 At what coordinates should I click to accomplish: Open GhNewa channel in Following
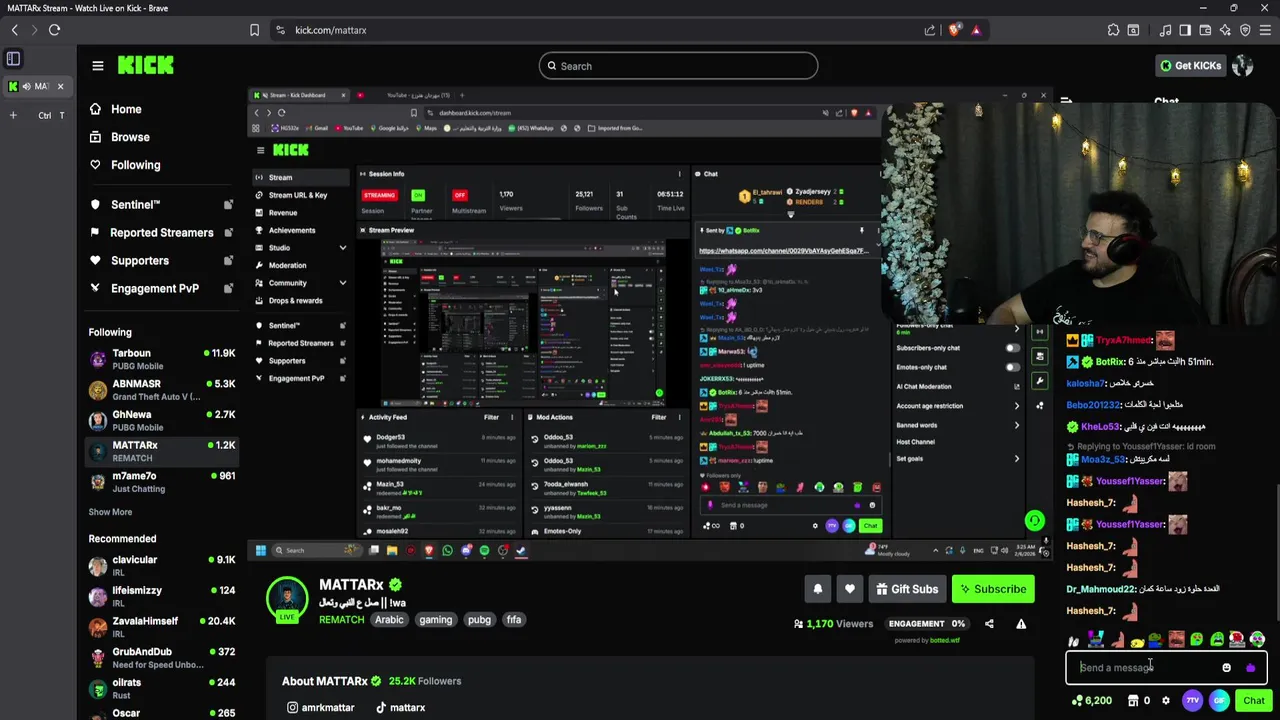pyautogui.click(x=161, y=420)
